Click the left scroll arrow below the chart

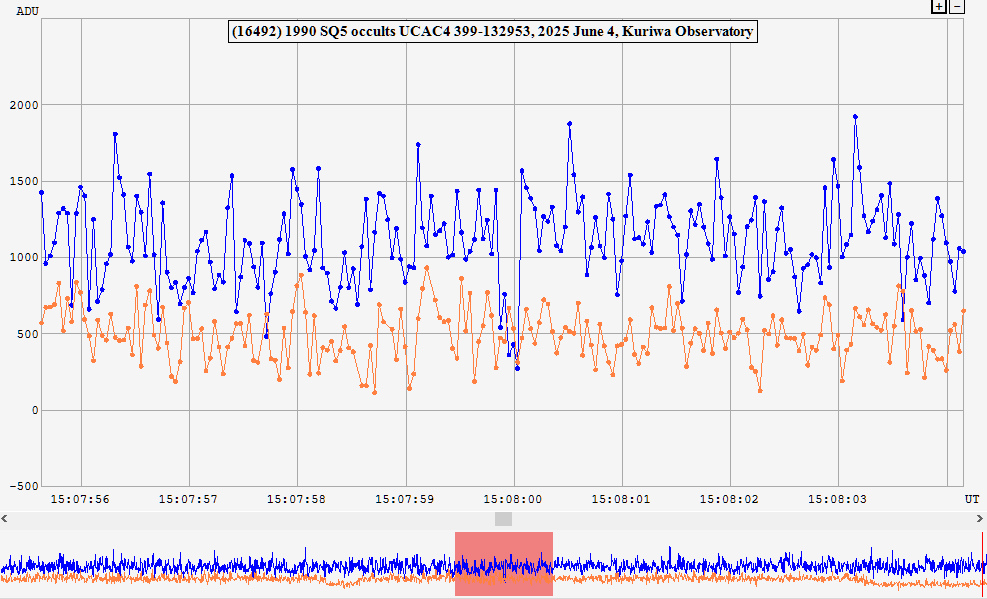(5, 519)
